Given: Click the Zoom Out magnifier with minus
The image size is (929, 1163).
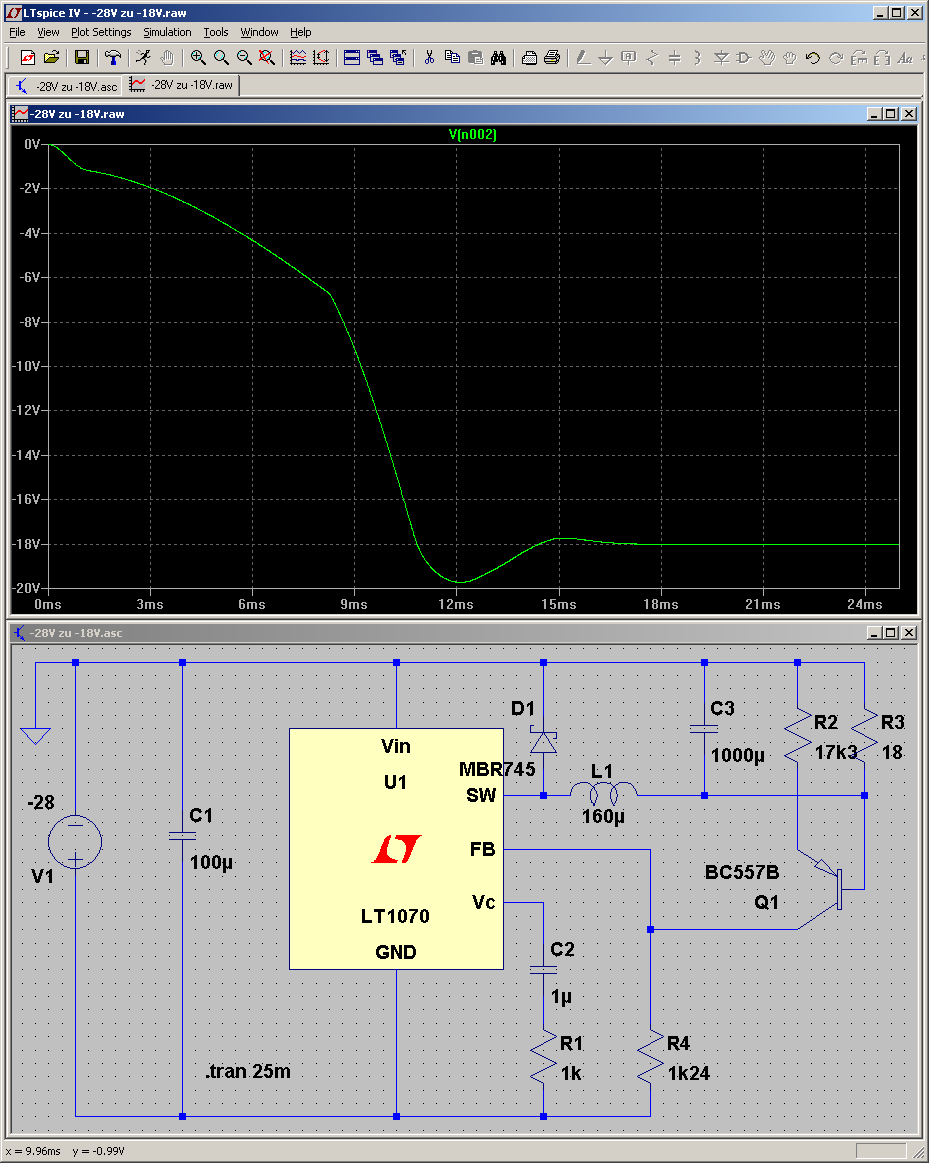Looking at the screenshot, I should pos(244,57).
